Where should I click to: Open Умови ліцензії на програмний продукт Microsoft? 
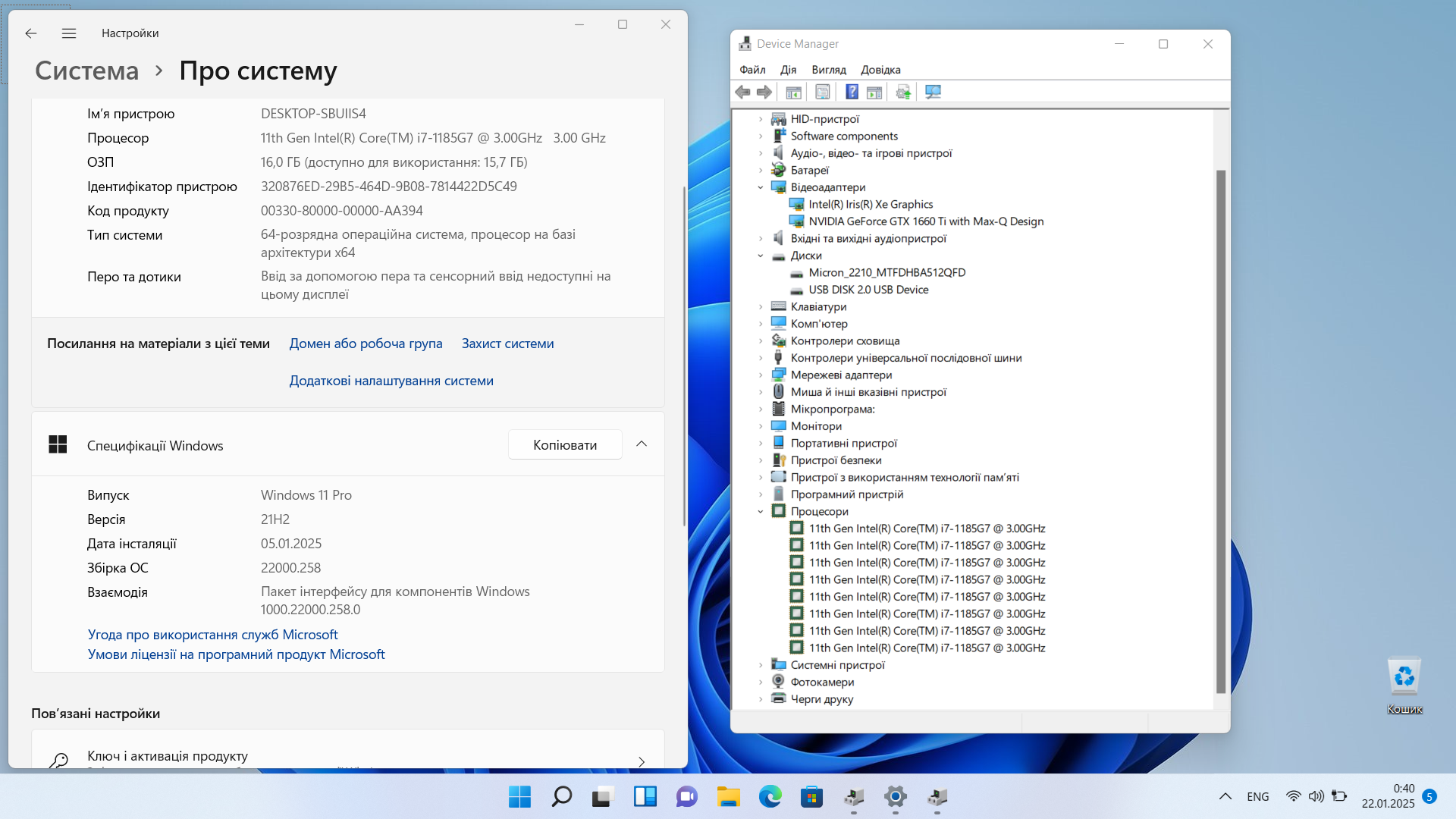[x=236, y=654]
